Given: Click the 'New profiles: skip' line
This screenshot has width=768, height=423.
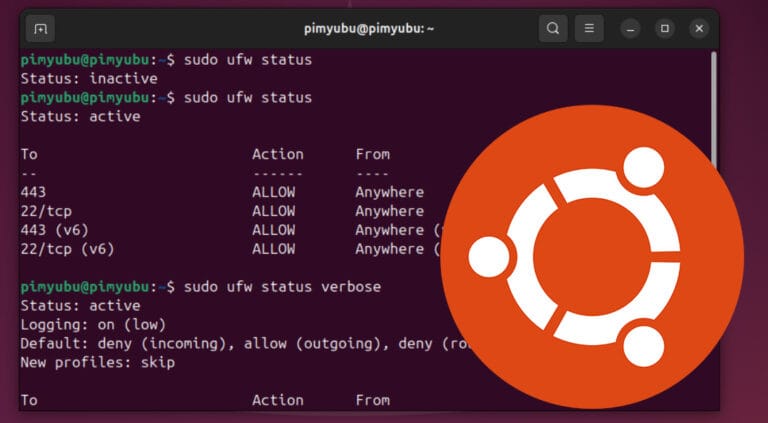Looking at the screenshot, I should point(97,363).
